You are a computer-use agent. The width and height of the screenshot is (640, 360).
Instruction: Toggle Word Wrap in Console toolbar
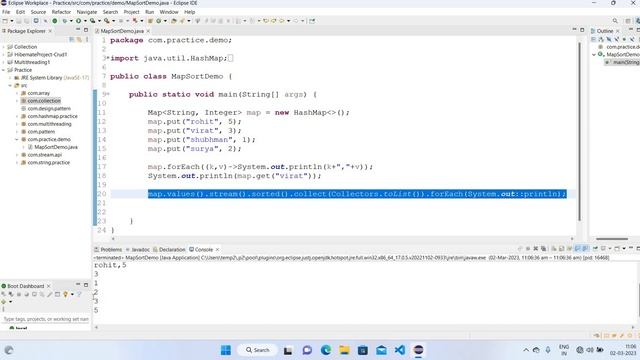(569, 249)
